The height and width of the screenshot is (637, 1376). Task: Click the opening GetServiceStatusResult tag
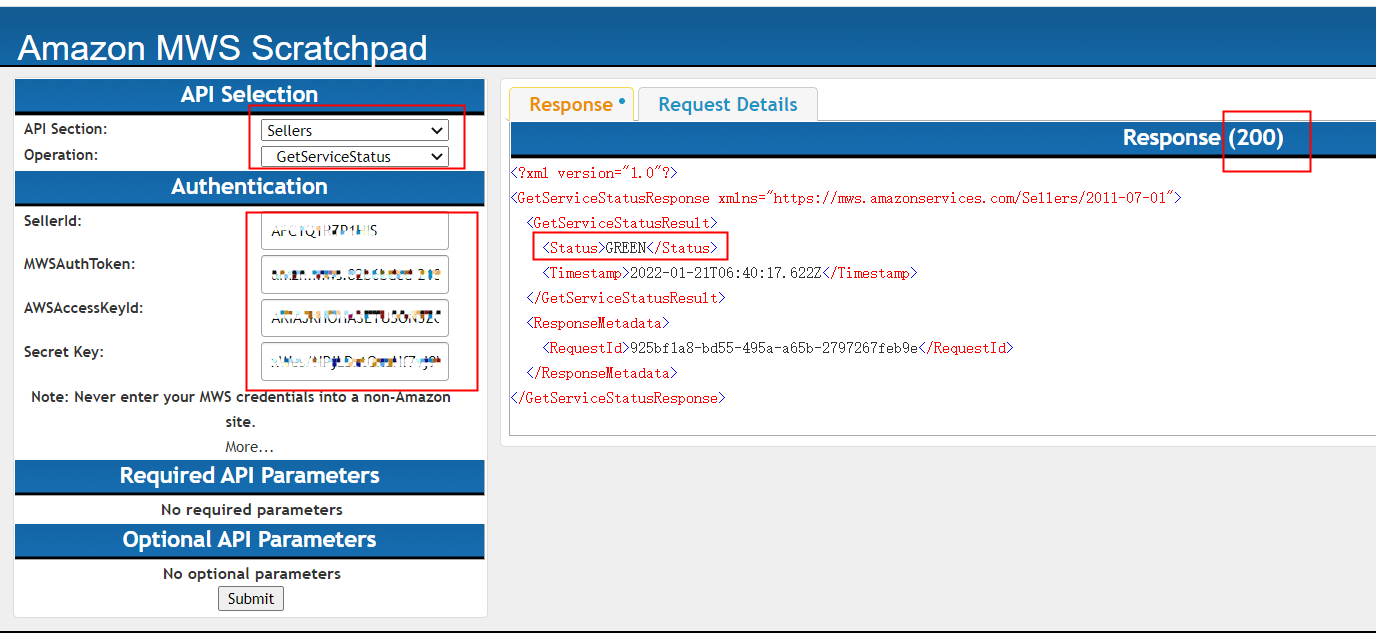tap(622, 223)
